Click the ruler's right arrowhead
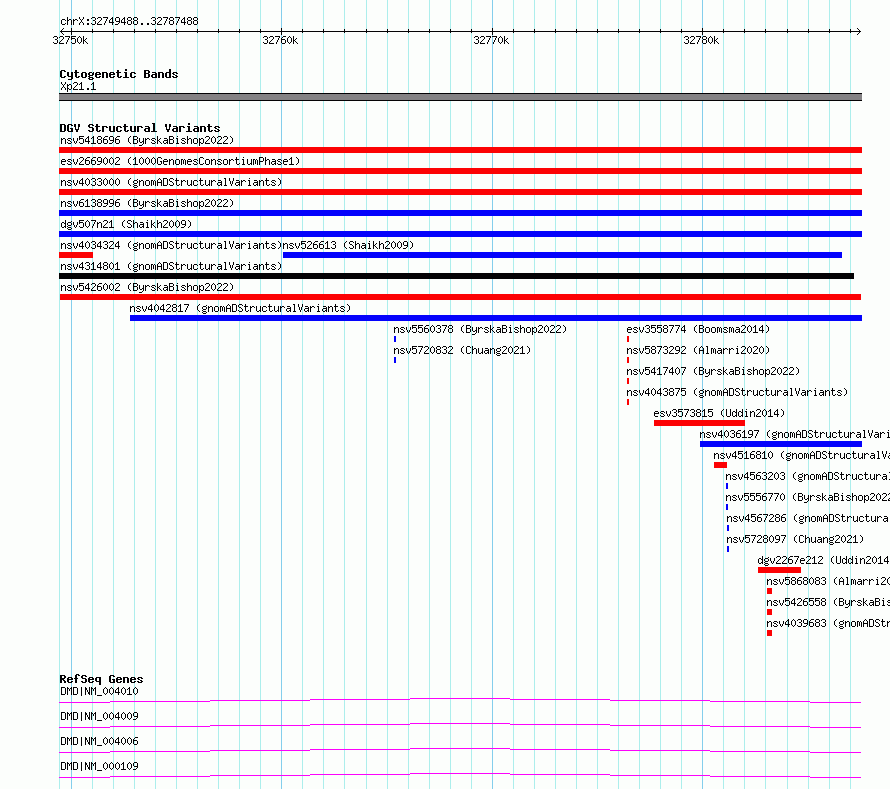 click(x=859, y=31)
